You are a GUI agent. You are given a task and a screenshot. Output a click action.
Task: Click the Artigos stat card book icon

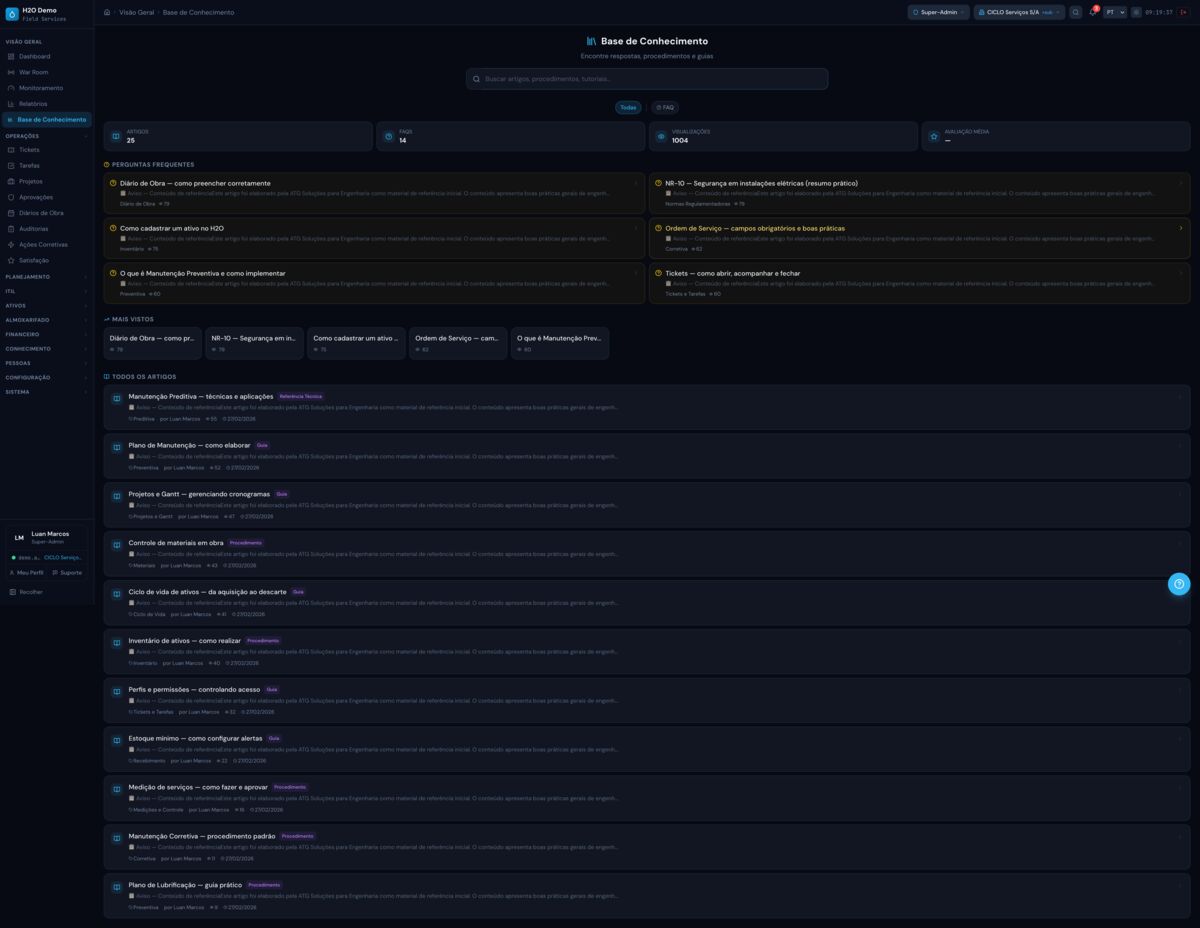116,136
